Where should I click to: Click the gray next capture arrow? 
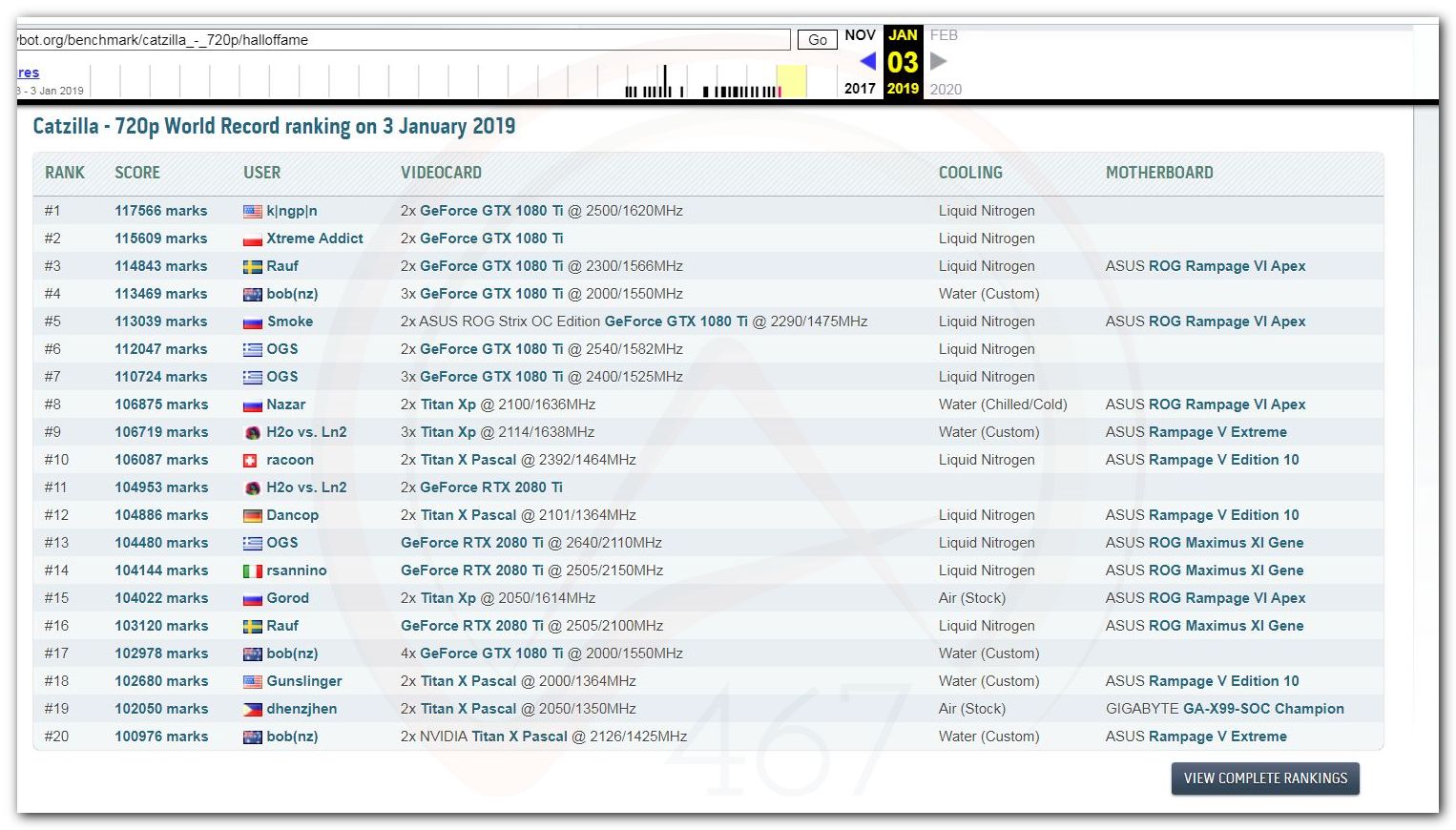point(939,62)
